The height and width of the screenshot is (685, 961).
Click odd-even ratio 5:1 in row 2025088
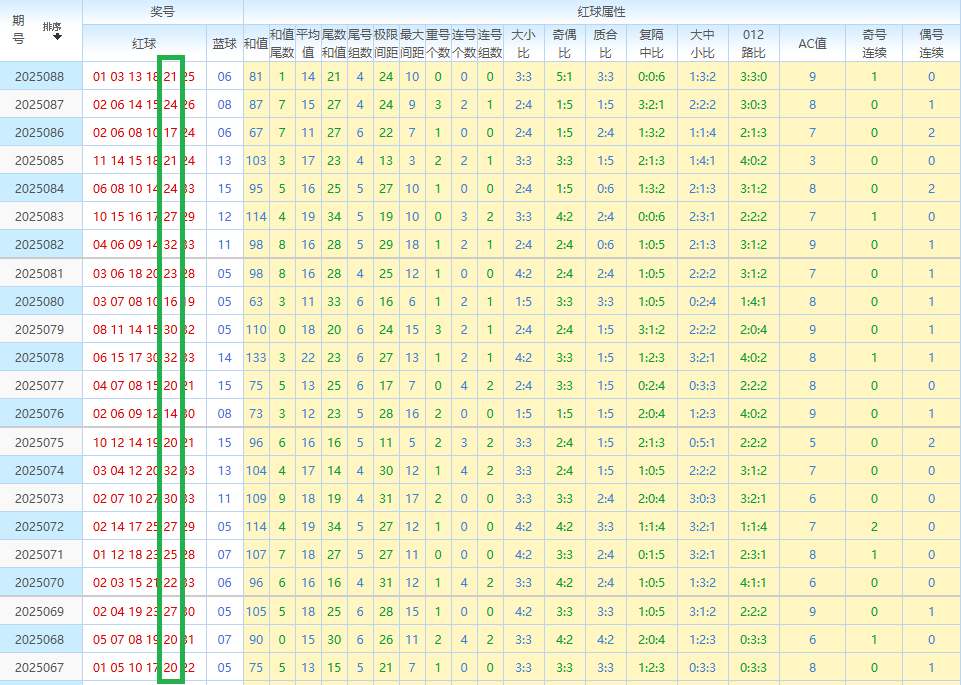[564, 77]
